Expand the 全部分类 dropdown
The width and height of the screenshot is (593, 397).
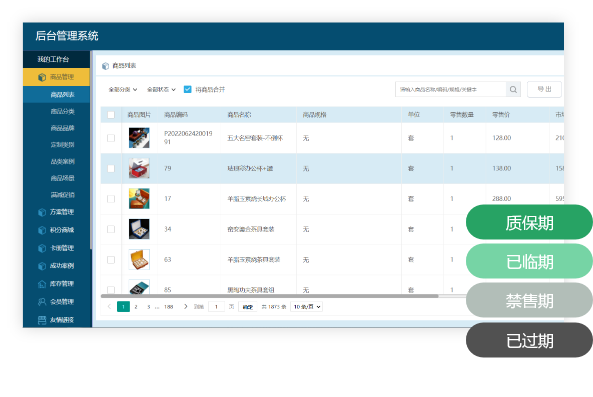[123, 90]
